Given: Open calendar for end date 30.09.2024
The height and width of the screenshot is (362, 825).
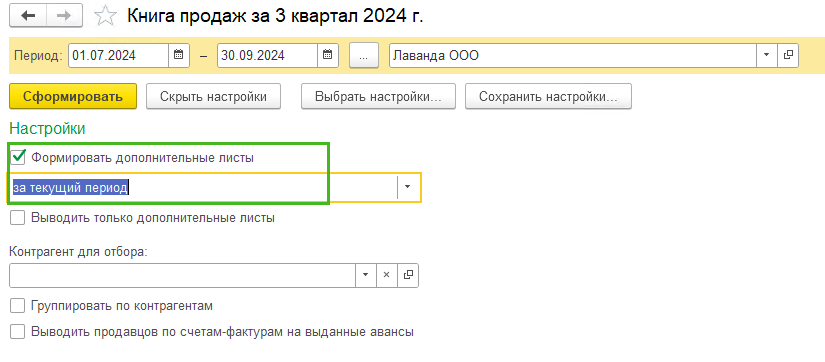Looking at the screenshot, I should pyautogui.click(x=327, y=55).
